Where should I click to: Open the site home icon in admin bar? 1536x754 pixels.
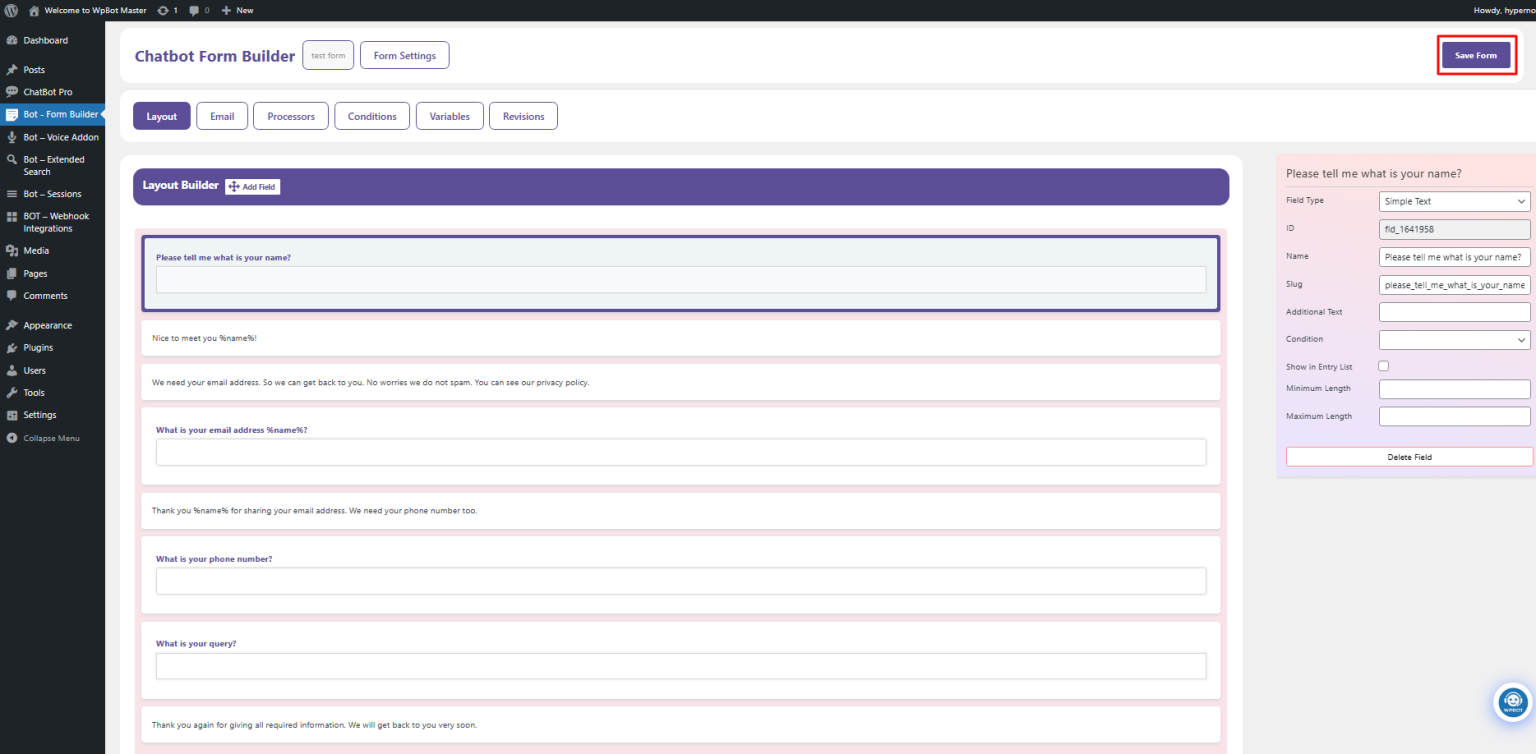pyautogui.click(x=34, y=10)
